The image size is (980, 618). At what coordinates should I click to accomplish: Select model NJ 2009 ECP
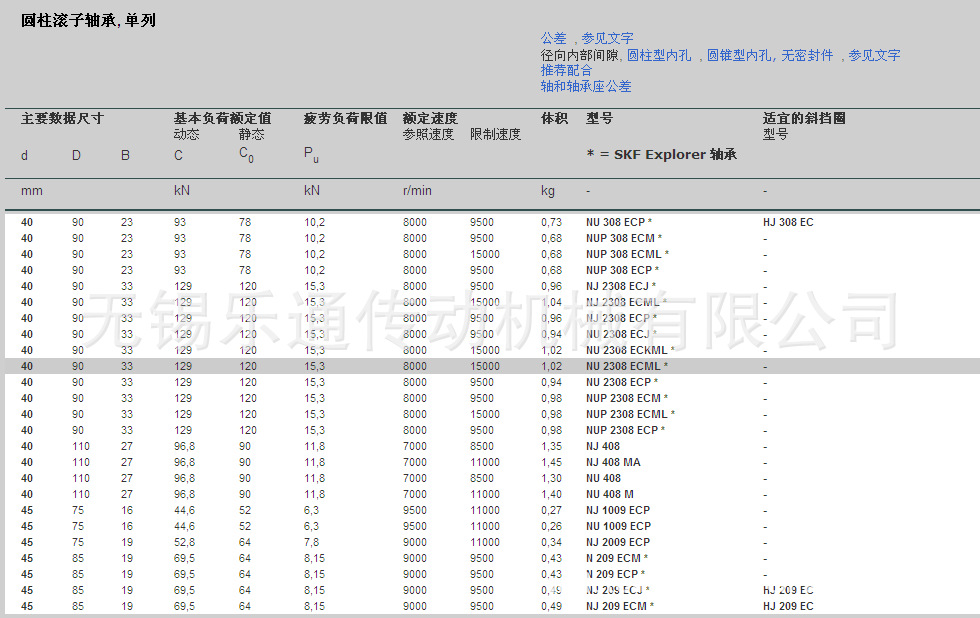click(x=618, y=542)
